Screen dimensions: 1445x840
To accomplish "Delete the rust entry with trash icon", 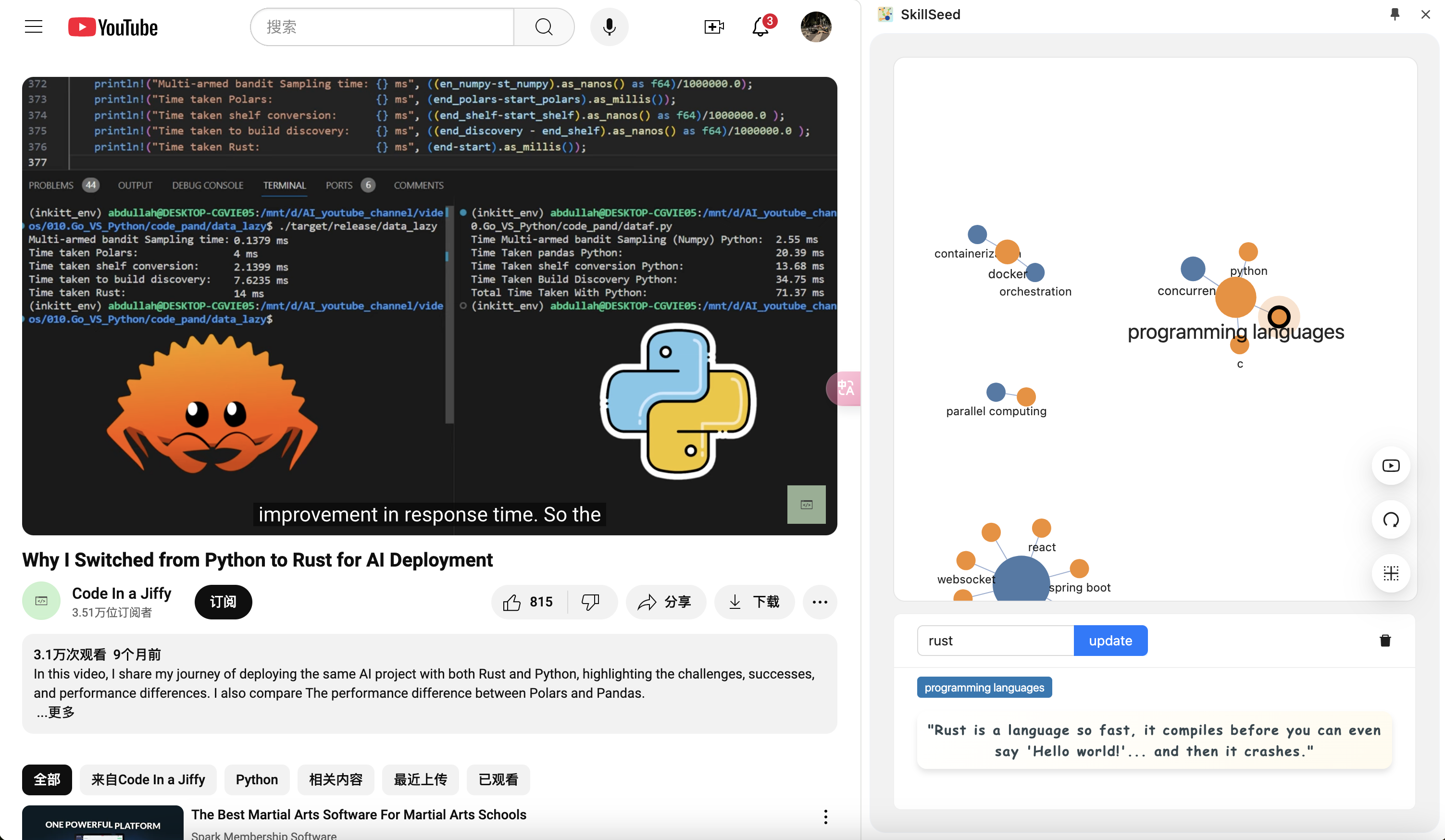I will [x=1385, y=641].
